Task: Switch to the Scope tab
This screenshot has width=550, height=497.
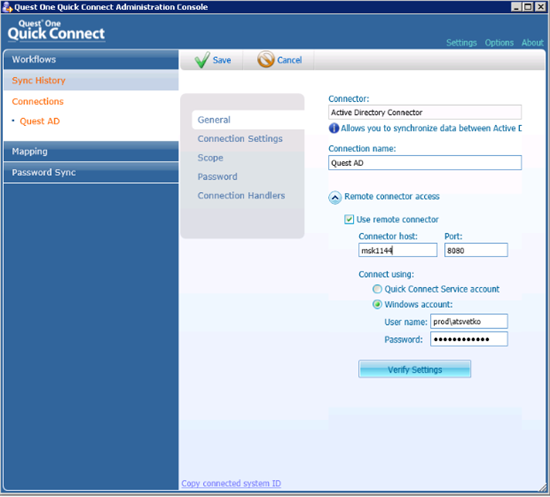Action: 210,158
